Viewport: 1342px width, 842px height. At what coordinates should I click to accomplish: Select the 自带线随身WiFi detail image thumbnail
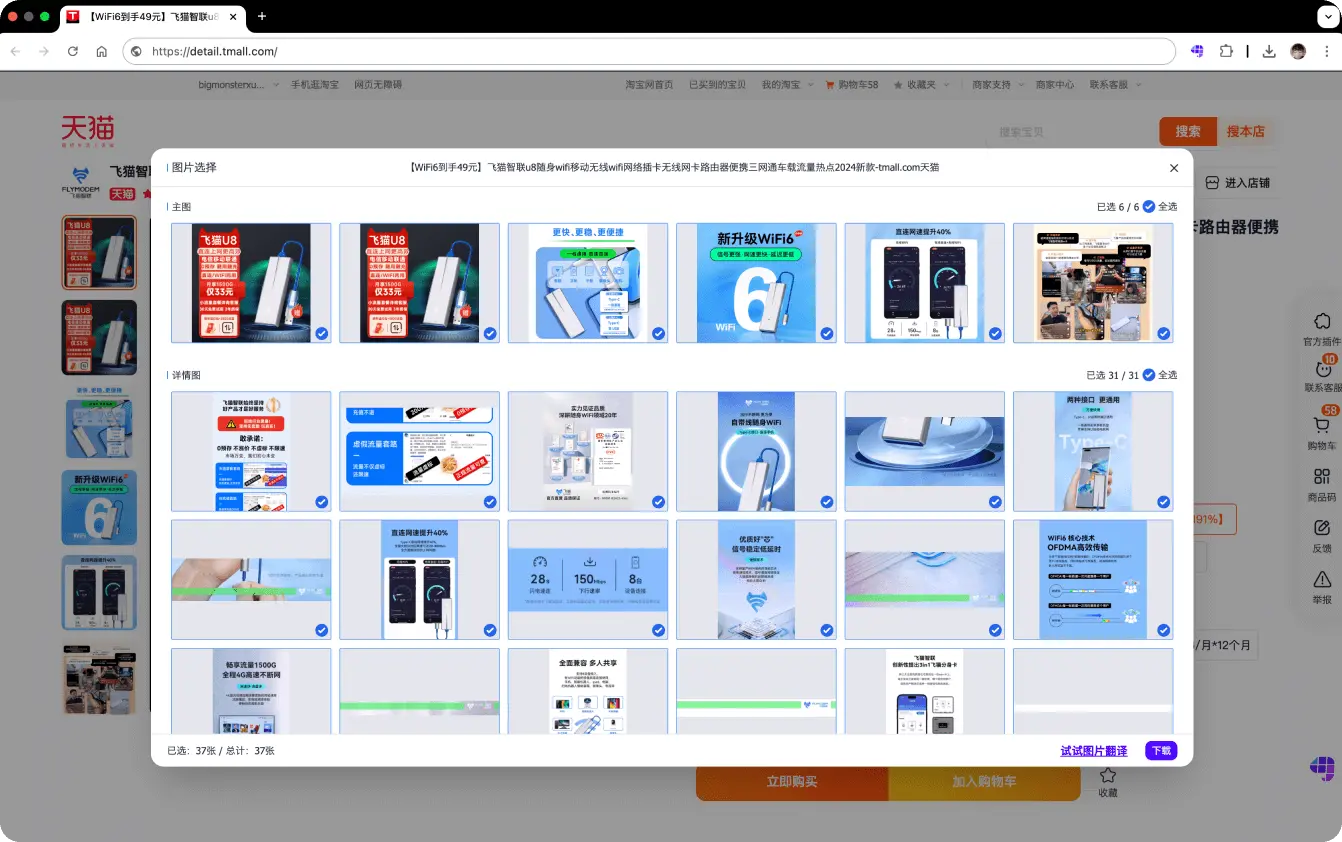tap(756, 451)
